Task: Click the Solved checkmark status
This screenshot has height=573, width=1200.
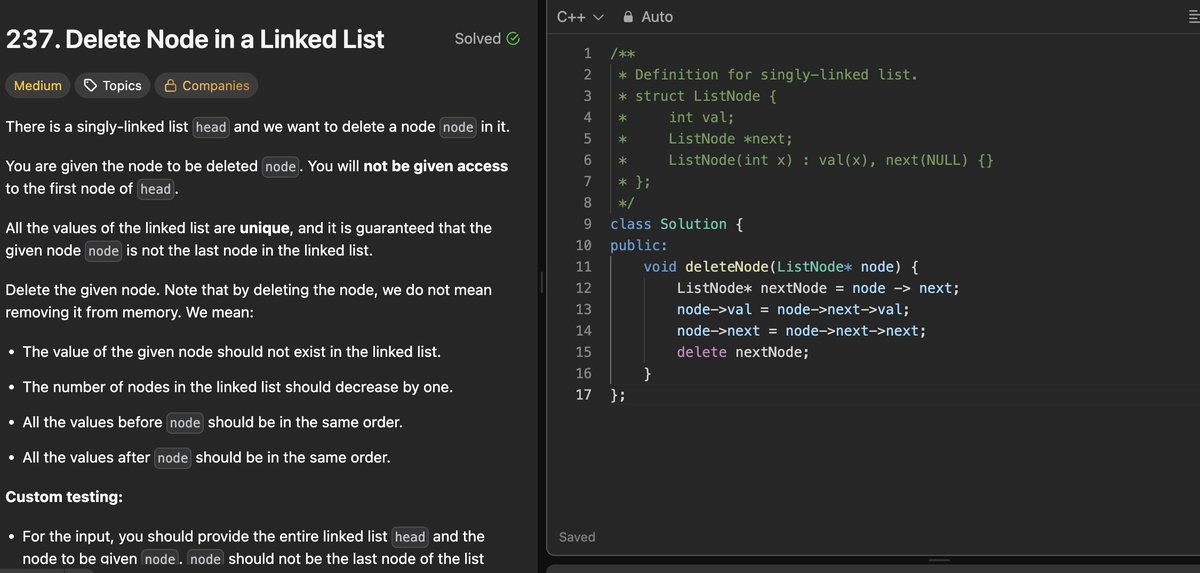Action: pyautogui.click(x=487, y=39)
